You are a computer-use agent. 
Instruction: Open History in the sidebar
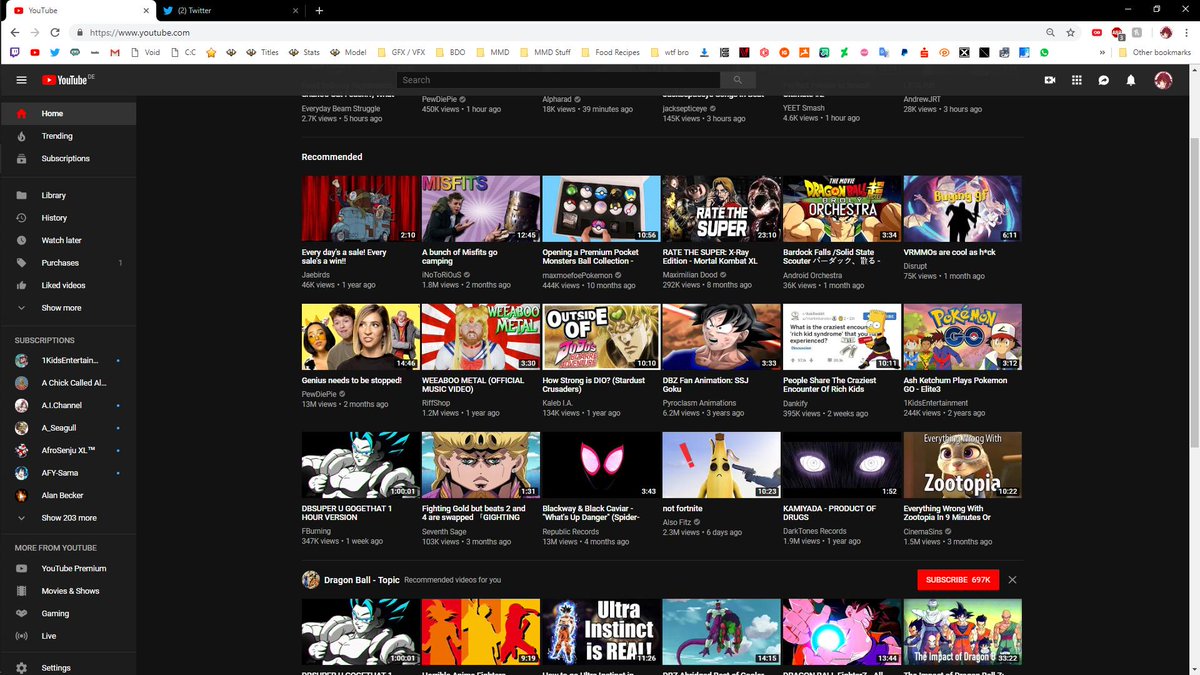click(x=67, y=217)
